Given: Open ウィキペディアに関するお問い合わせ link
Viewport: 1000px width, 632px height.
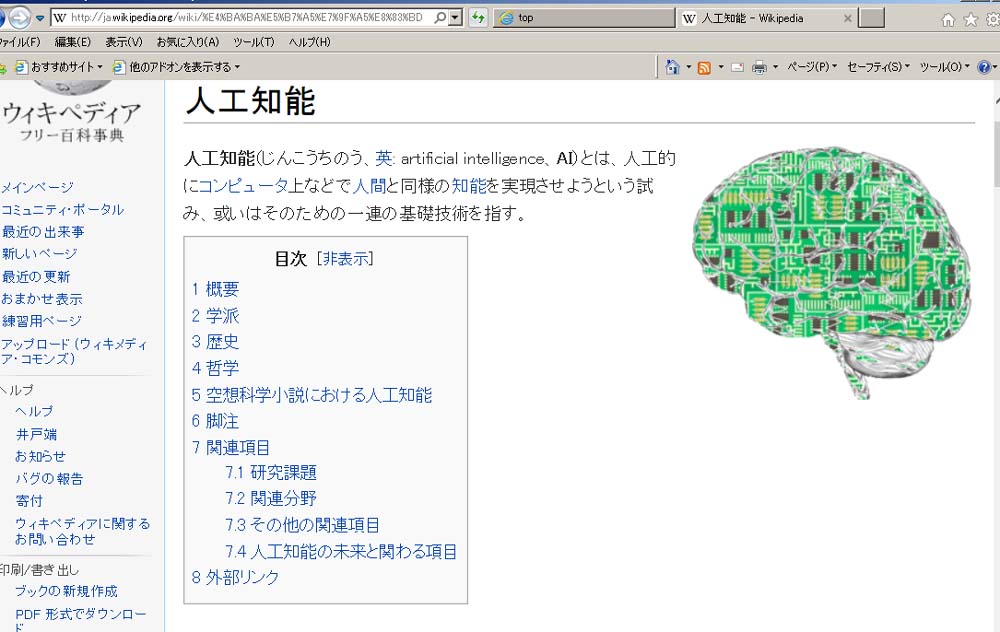Looking at the screenshot, I should pyautogui.click(x=83, y=531).
